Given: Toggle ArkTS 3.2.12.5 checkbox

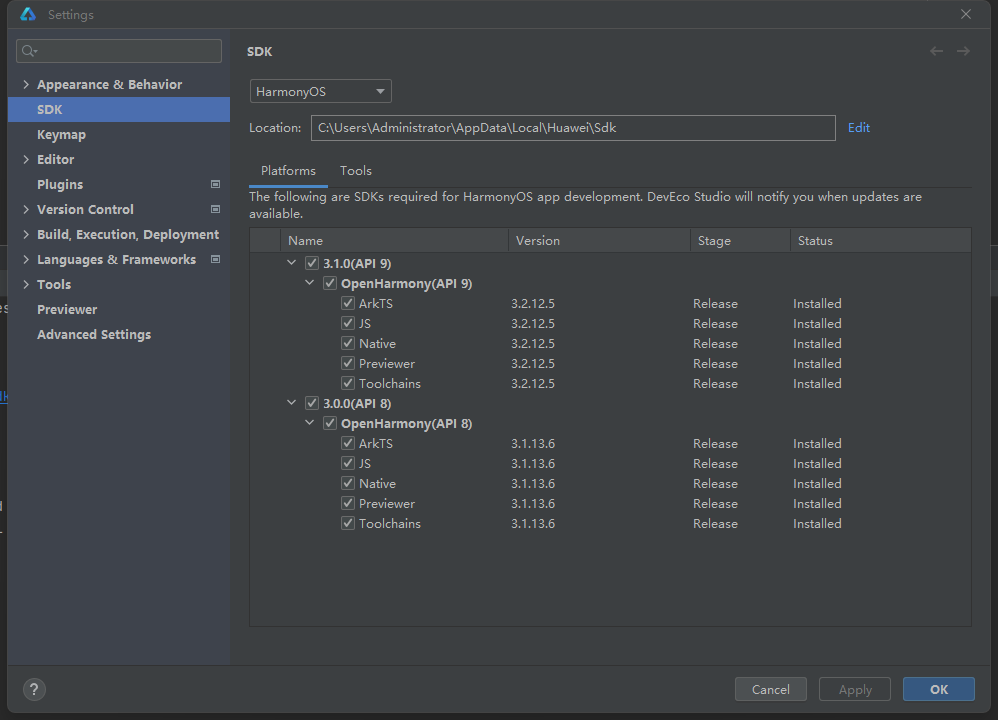Looking at the screenshot, I should tap(348, 303).
